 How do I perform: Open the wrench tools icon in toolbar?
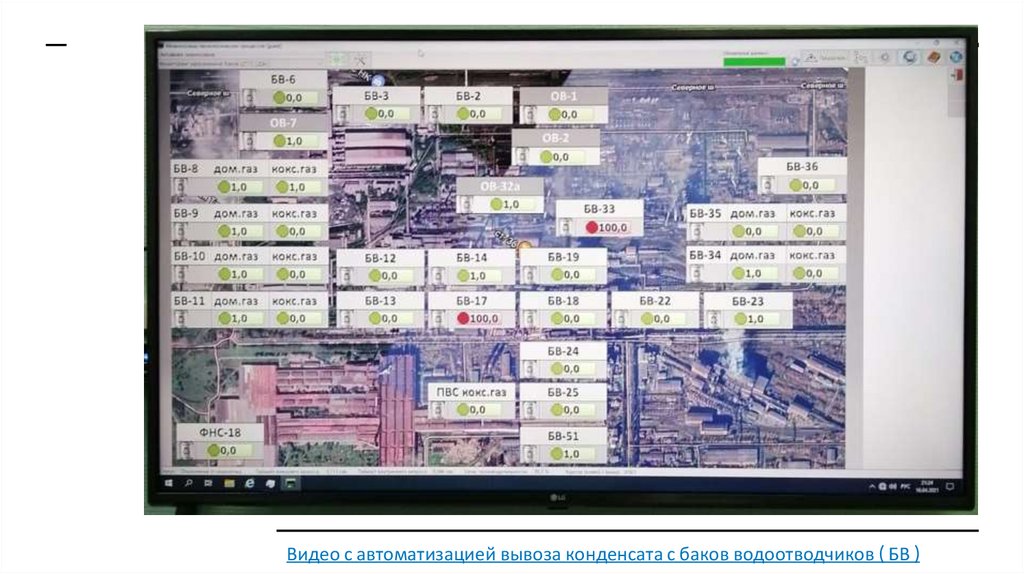tap(360, 60)
